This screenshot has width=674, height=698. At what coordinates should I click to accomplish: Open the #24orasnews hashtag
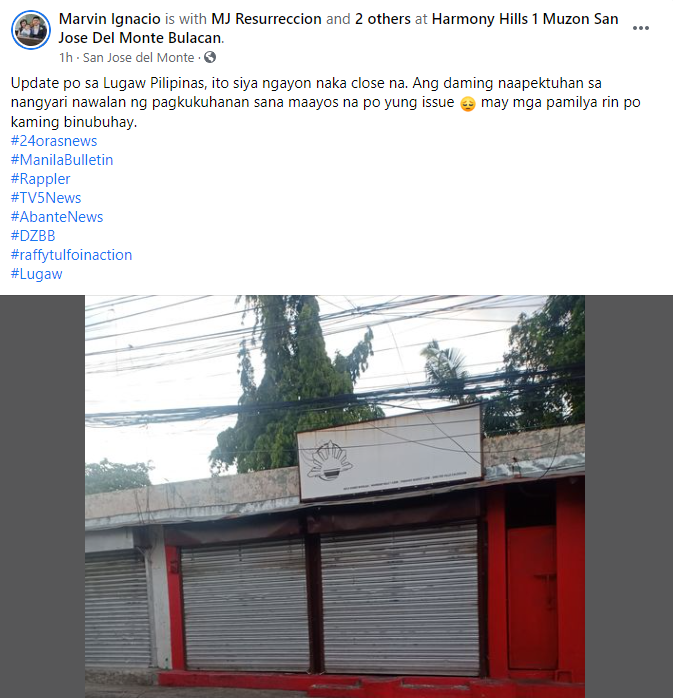tap(54, 141)
